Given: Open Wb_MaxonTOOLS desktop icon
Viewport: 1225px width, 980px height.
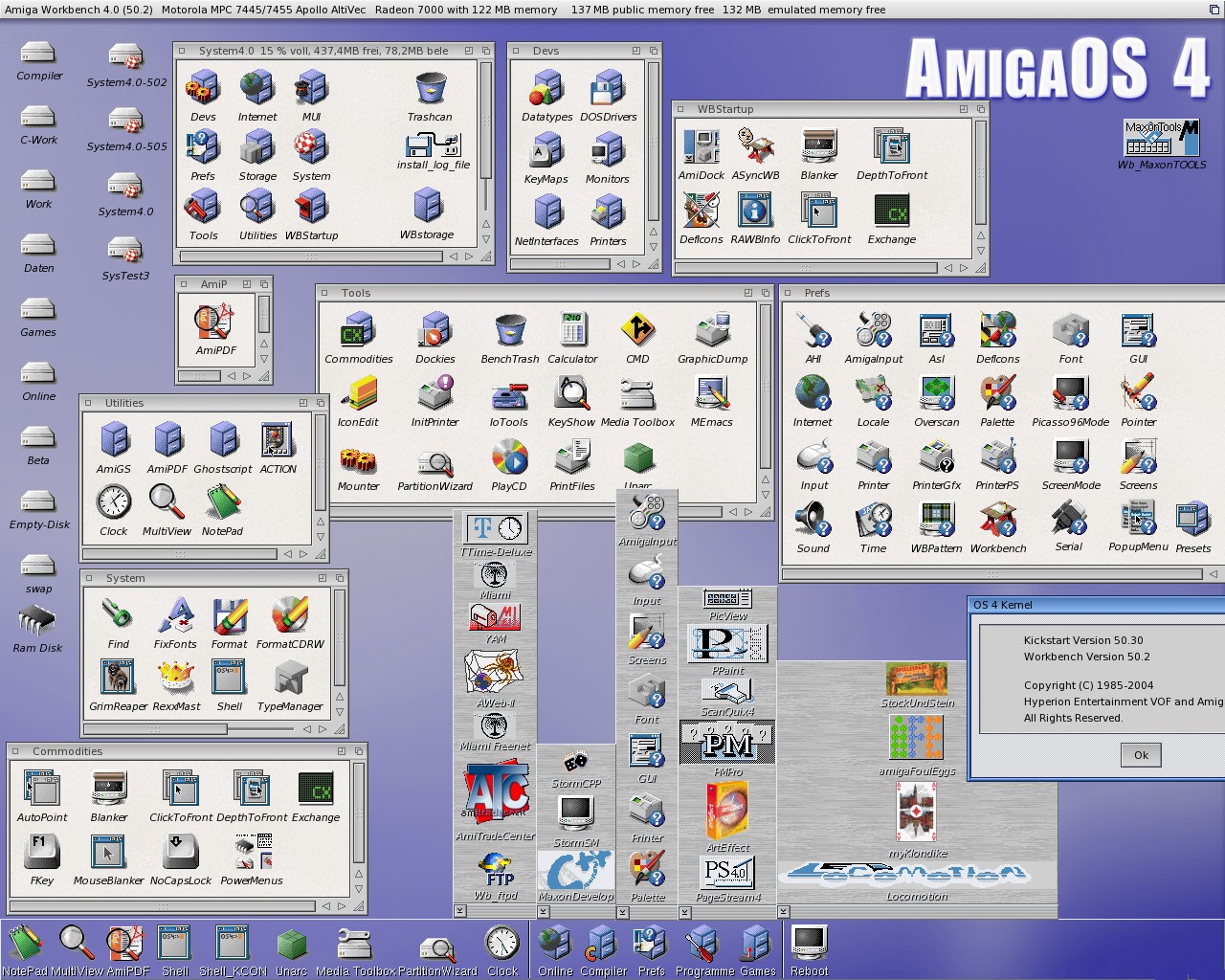Looking at the screenshot, I should (1161, 138).
